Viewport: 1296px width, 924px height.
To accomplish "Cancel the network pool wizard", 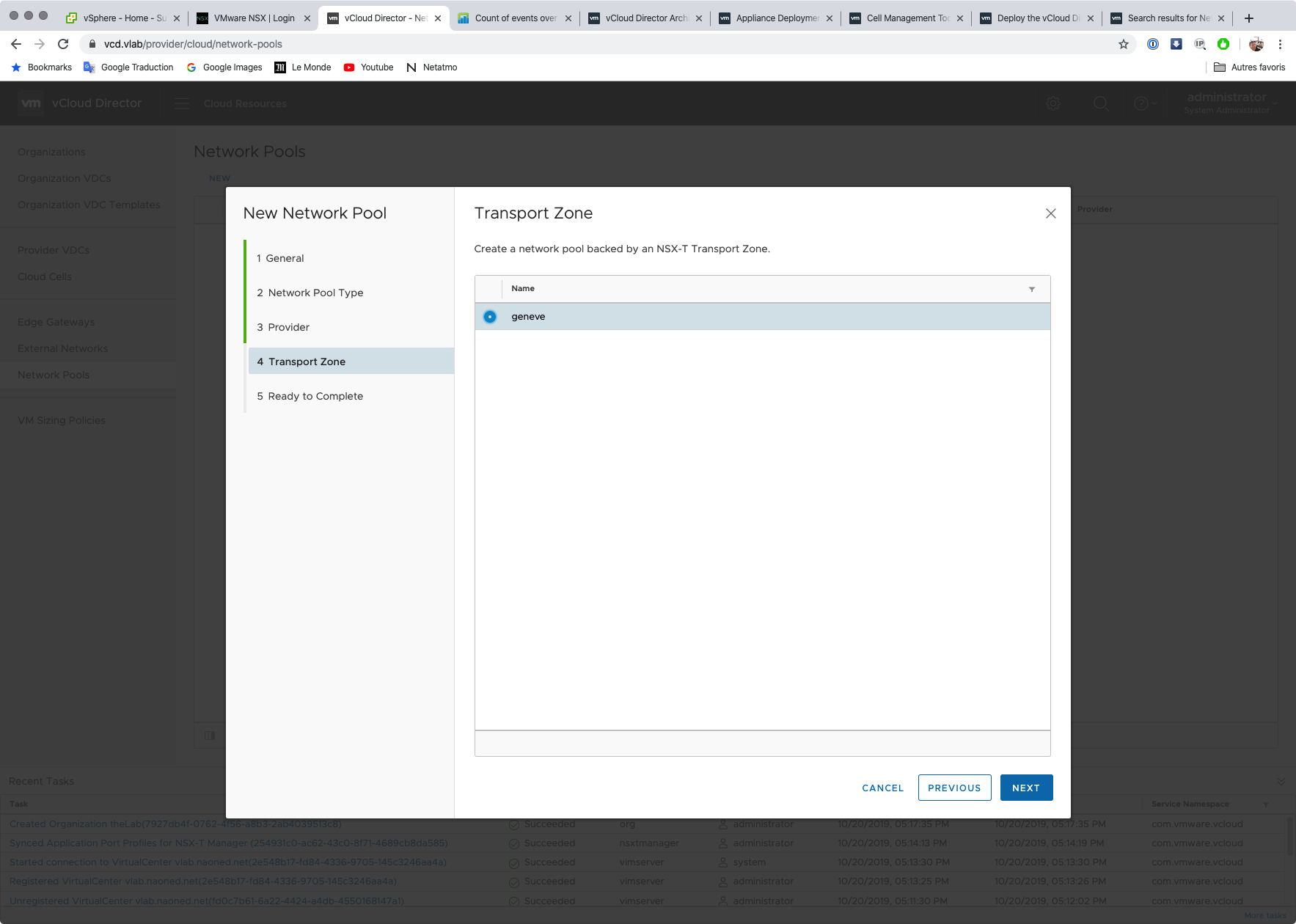I will click(x=882, y=788).
